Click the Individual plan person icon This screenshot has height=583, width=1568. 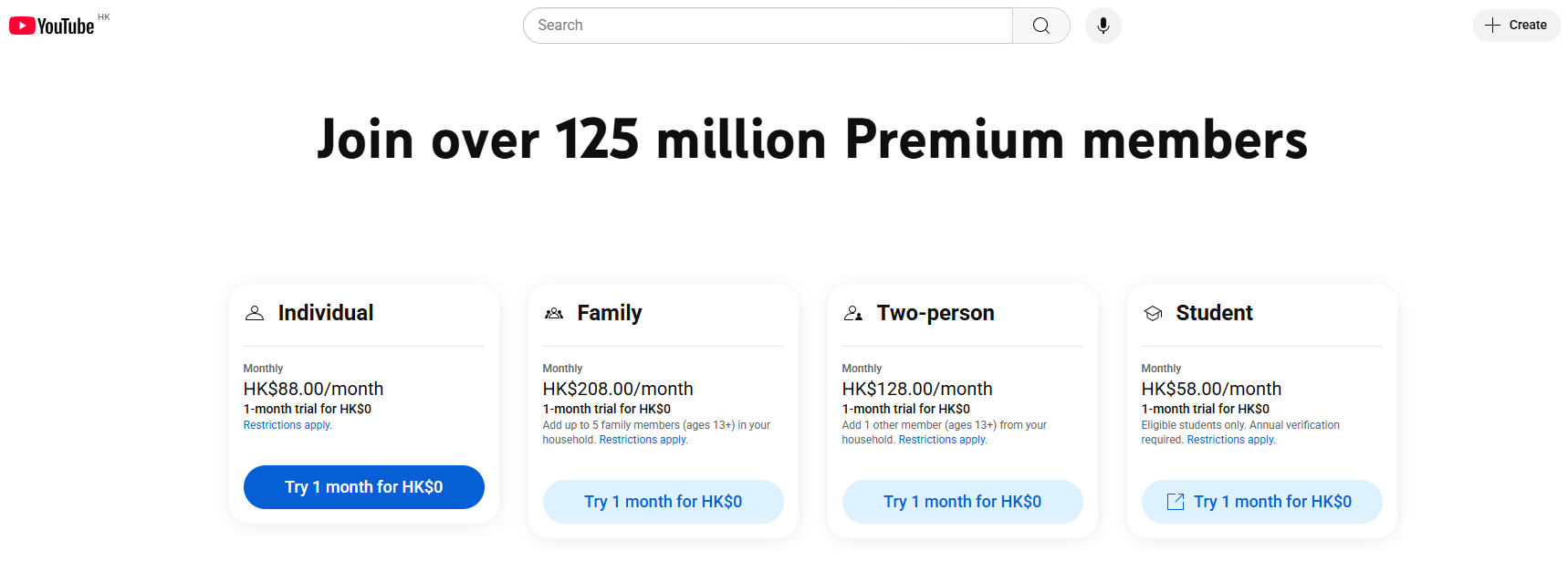point(255,312)
